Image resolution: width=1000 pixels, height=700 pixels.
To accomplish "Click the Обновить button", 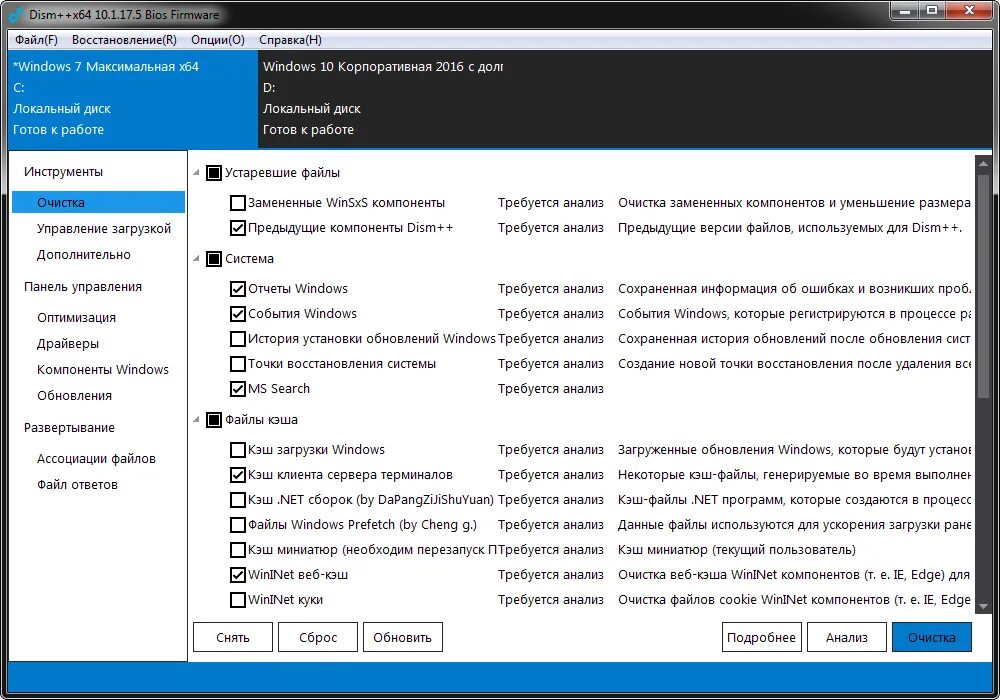I will pos(402,638).
